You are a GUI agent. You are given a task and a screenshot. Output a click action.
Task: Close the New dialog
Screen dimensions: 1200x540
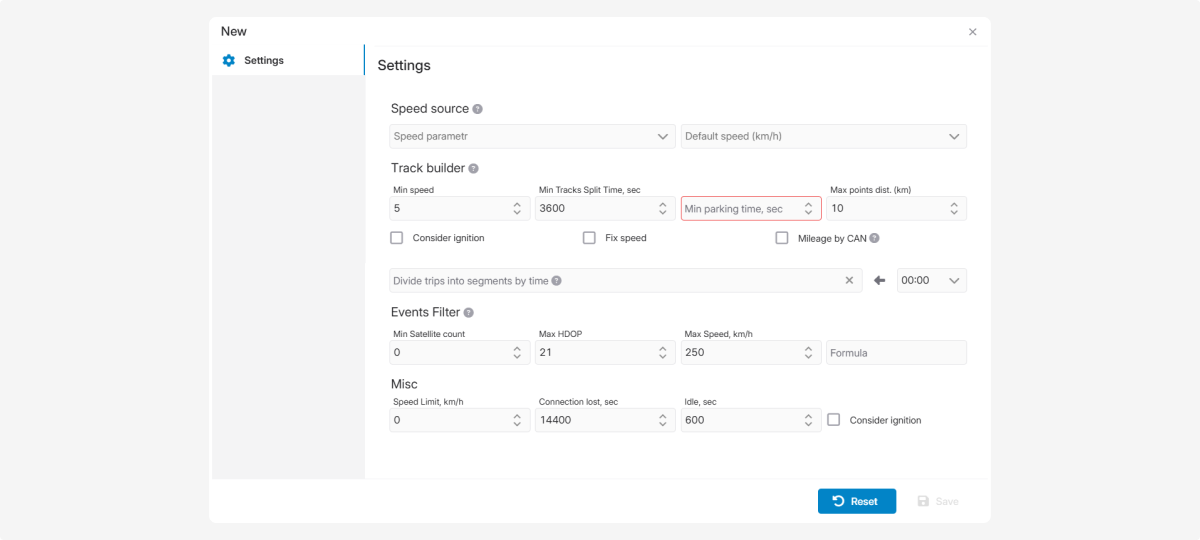pyautogui.click(x=972, y=32)
